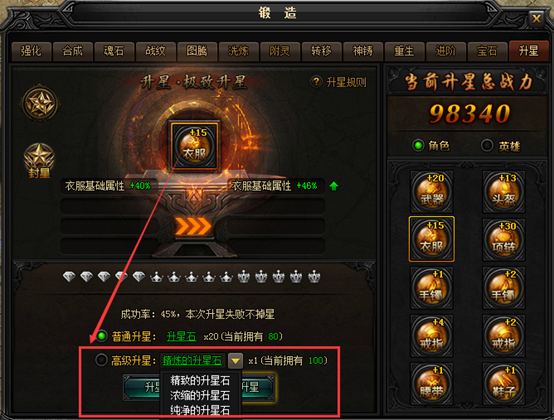Select the +13 头盔 equipment icon
The height and width of the screenshot is (420, 554).
(x=503, y=191)
